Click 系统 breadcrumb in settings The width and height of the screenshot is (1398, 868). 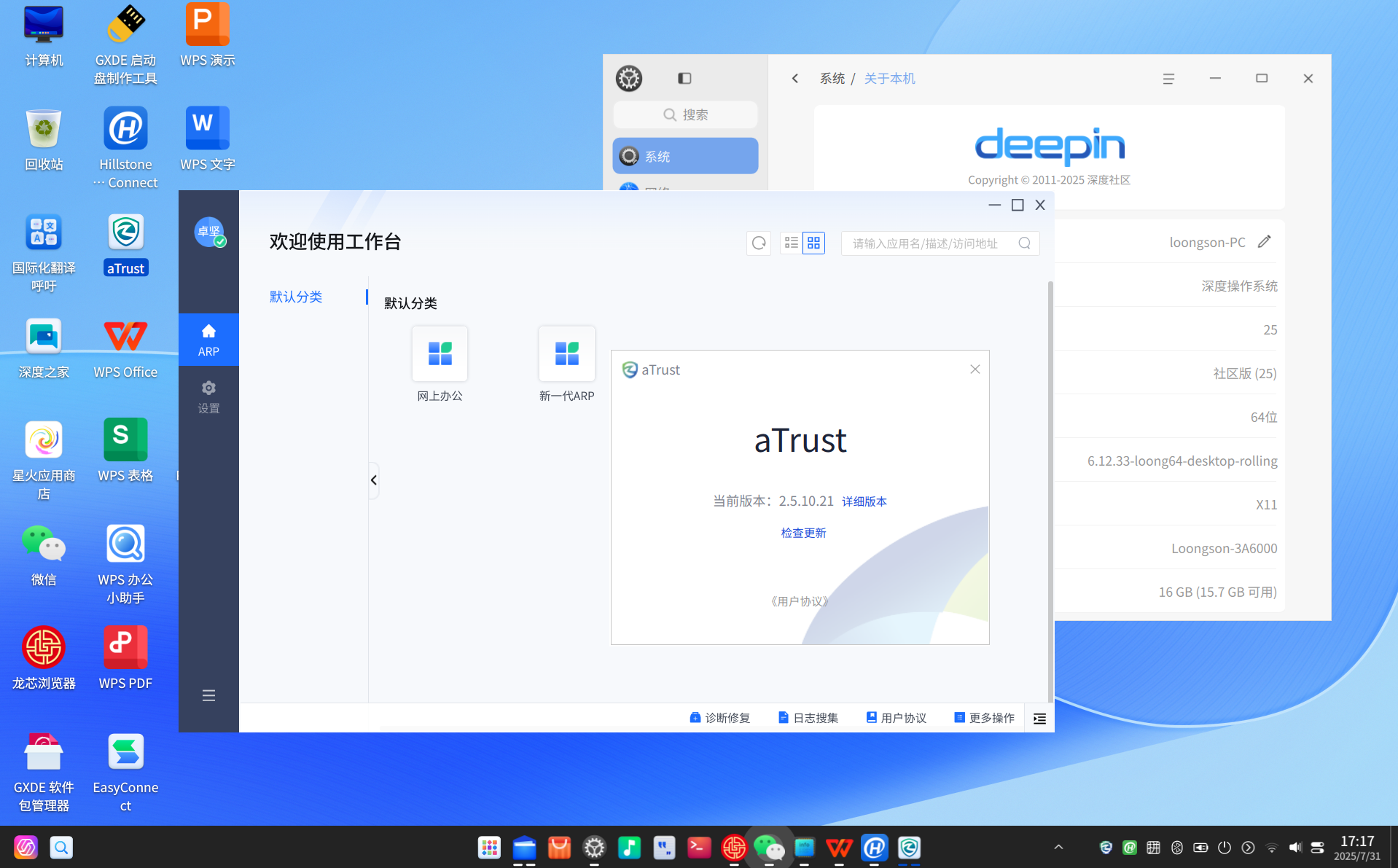(832, 78)
